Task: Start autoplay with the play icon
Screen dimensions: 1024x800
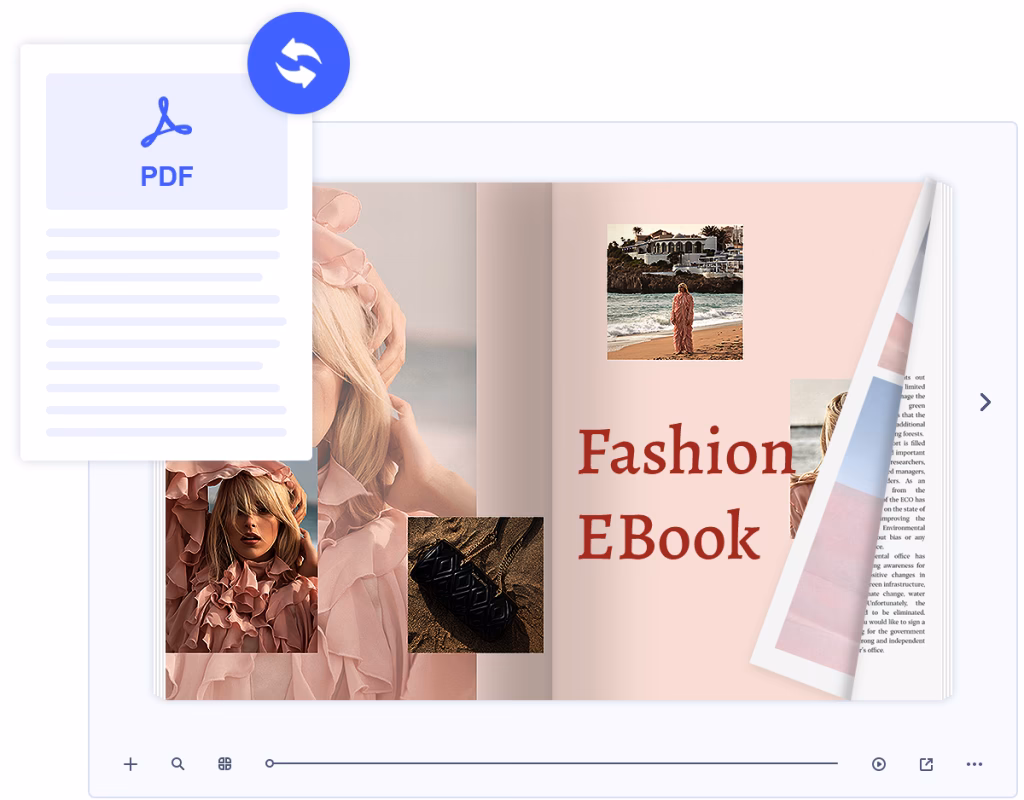Action: click(879, 764)
